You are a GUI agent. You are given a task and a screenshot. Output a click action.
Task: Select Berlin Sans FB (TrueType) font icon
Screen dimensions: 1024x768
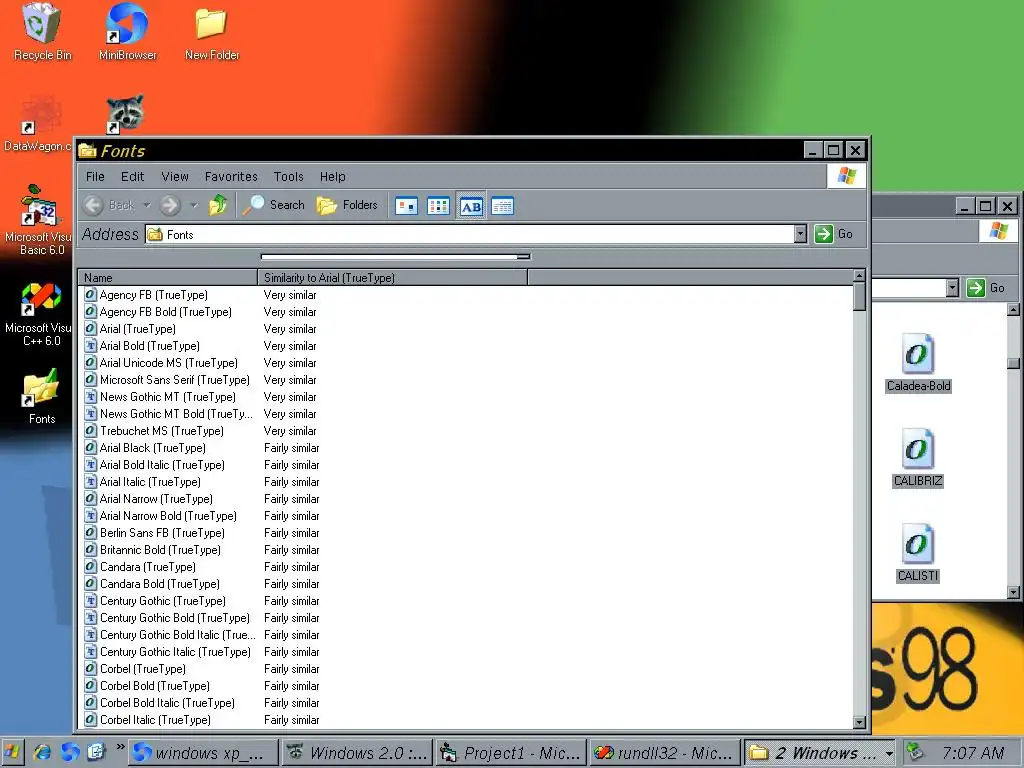coord(91,532)
